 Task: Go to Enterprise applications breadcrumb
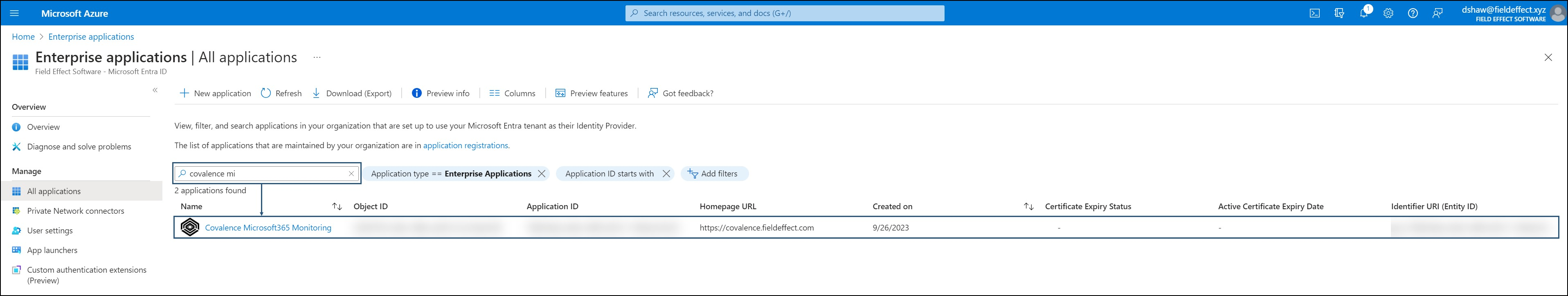(x=91, y=36)
